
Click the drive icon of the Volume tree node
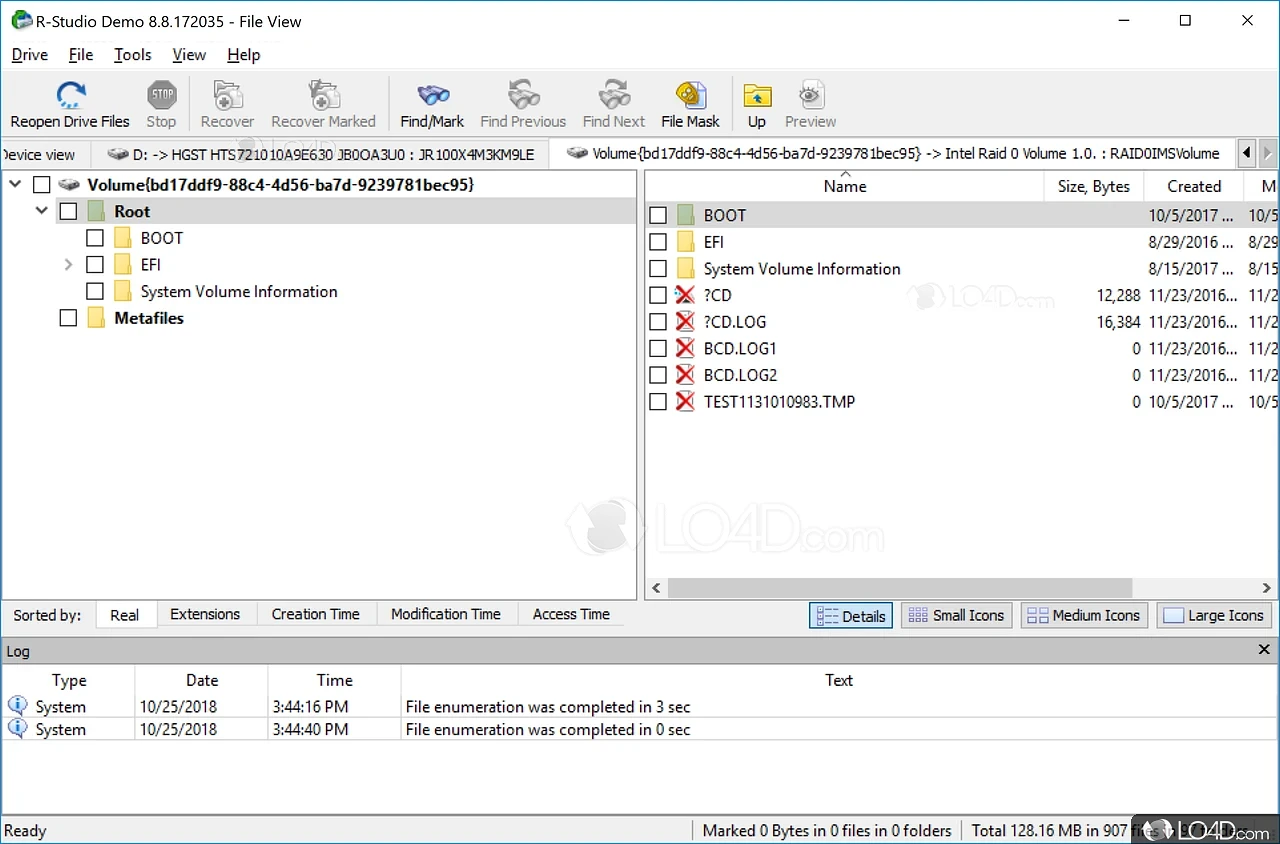pyautogui.click(x=69, y=185)
